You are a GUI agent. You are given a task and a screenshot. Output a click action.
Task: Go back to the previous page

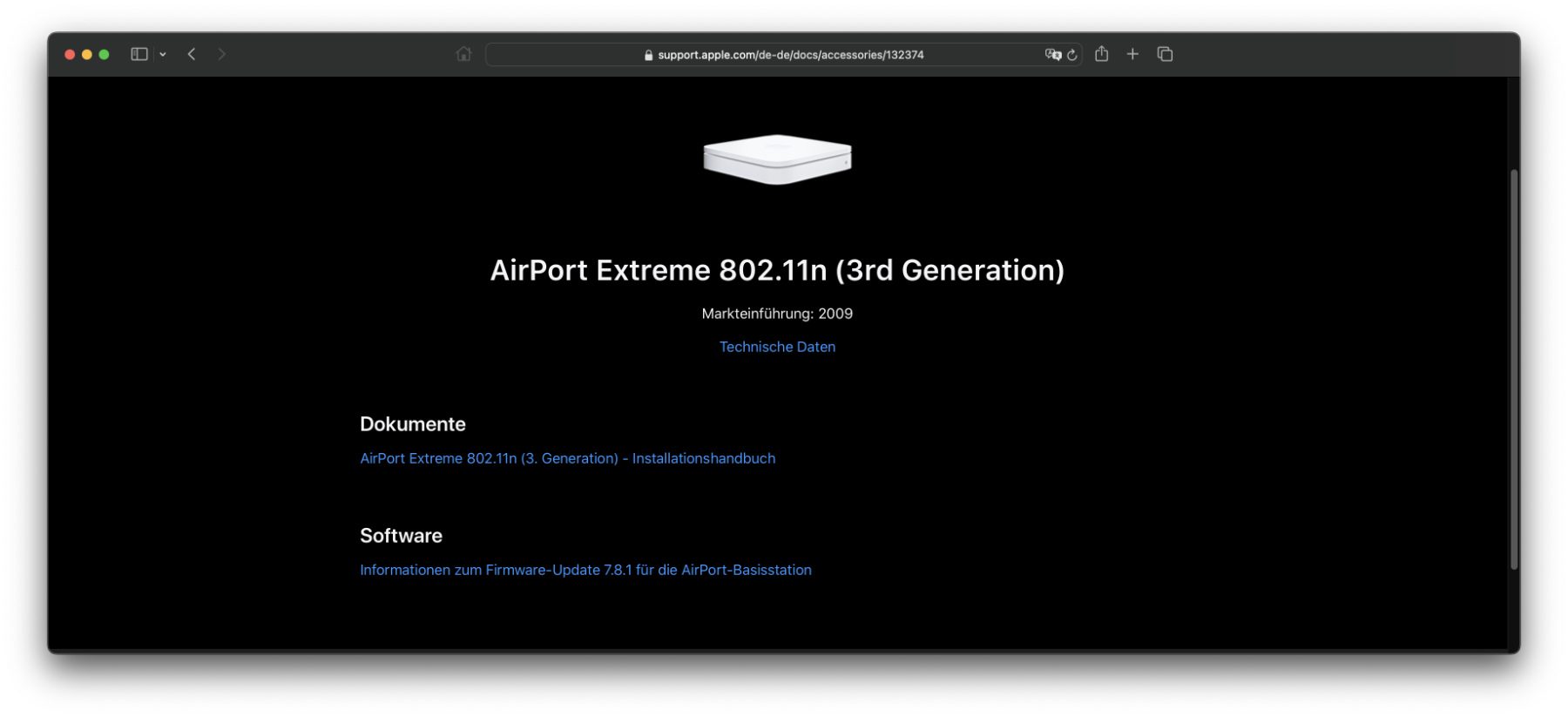point(192,54)
